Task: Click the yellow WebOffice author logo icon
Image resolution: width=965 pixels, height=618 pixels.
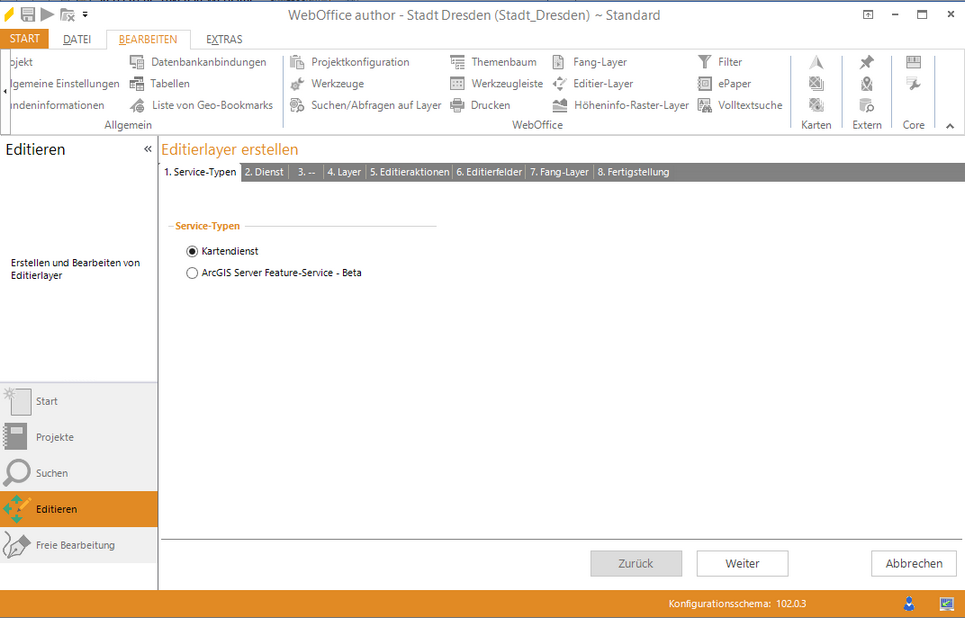Action: [9, 14]
